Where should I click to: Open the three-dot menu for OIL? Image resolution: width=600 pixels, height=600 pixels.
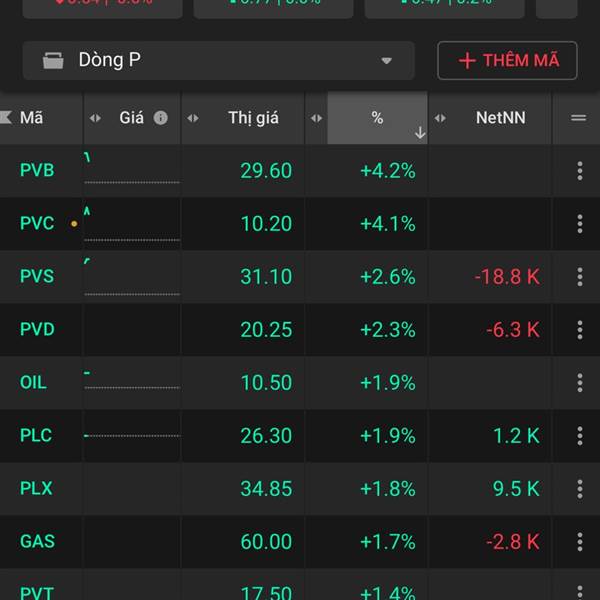(x=579, y=383)
